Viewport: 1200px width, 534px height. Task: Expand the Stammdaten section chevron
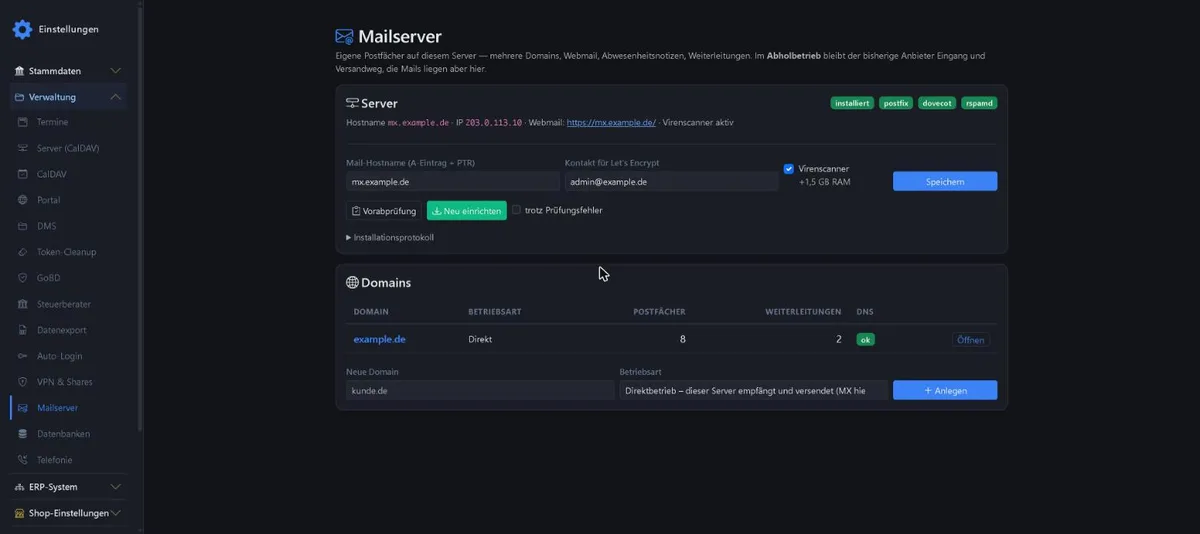(x=116, y=71)
